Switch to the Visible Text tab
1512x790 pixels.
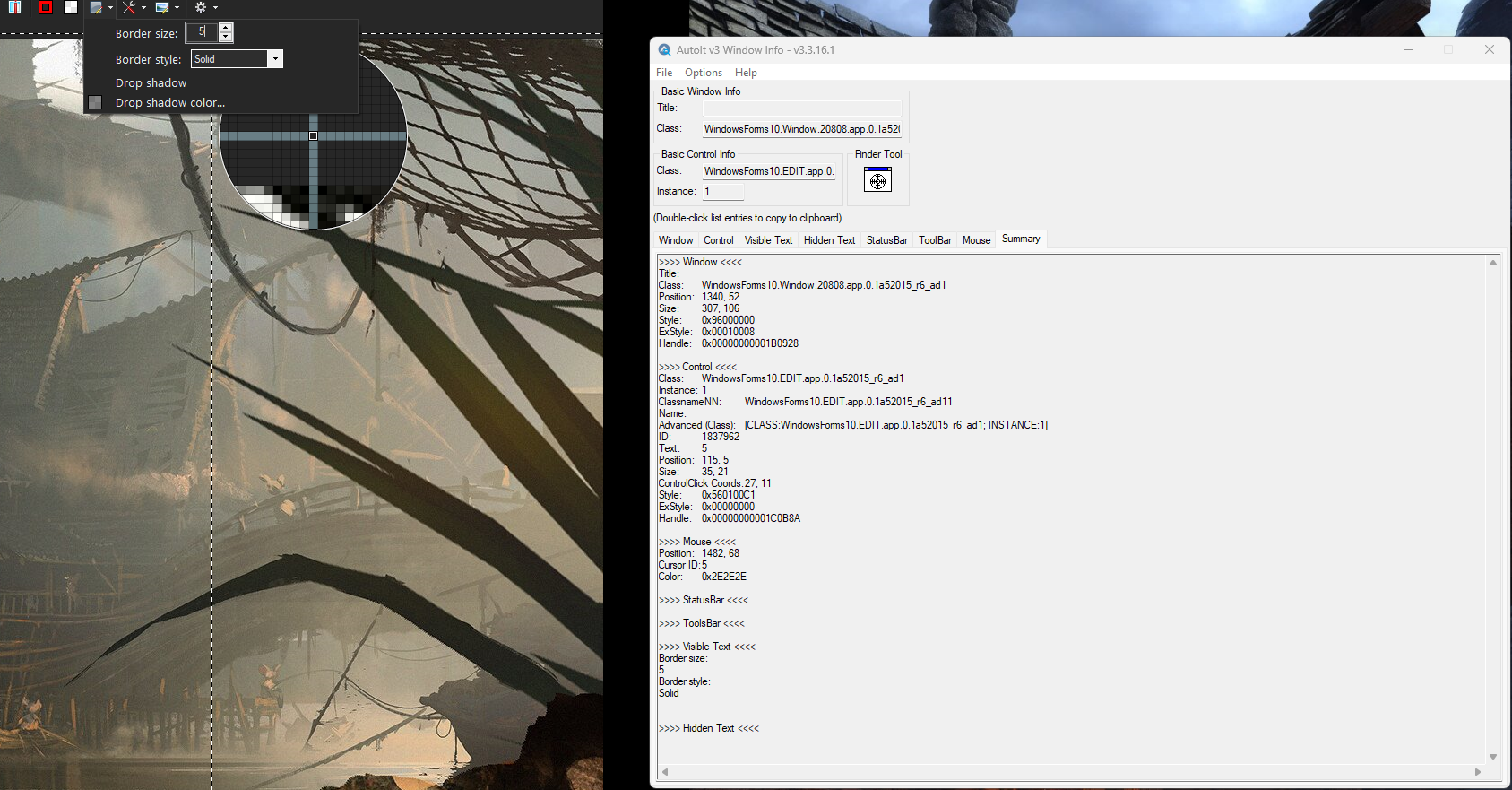[x=769, y=240]
